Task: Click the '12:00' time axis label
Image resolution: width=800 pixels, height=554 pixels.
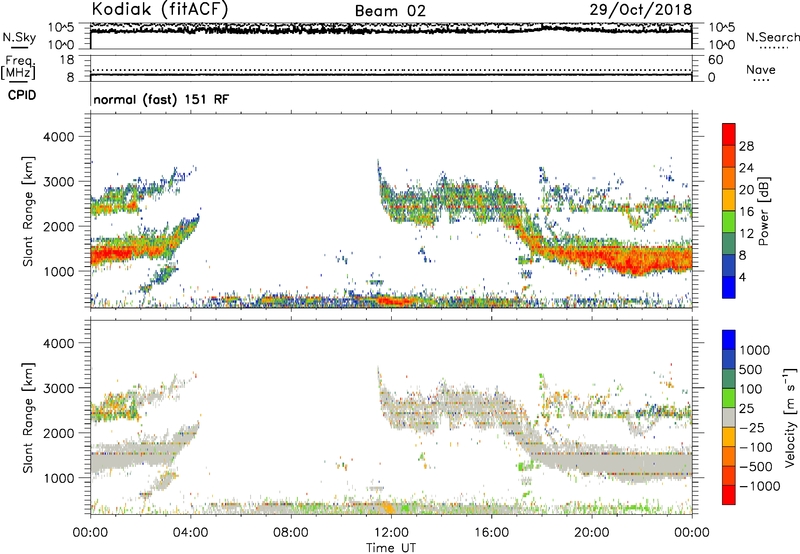Action: coord(391,533)
